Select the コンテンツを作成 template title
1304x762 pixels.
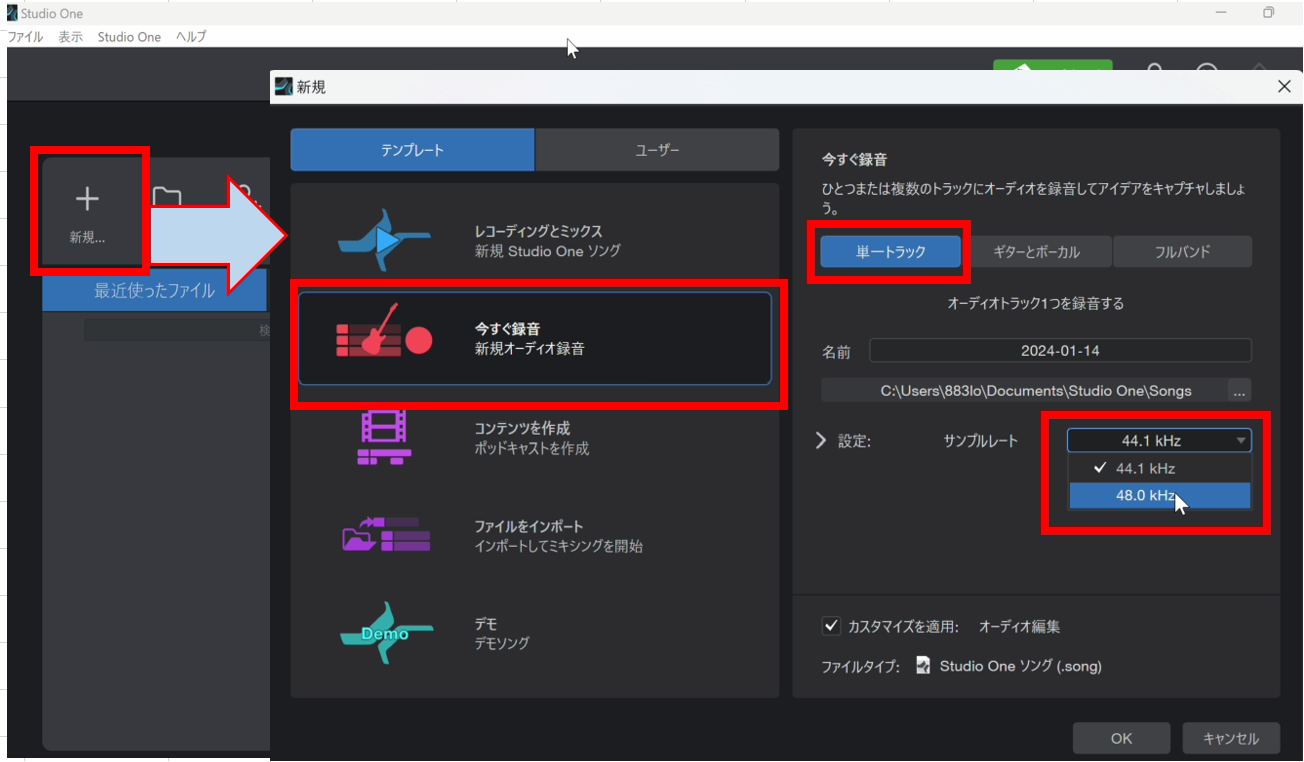point(522,428)
